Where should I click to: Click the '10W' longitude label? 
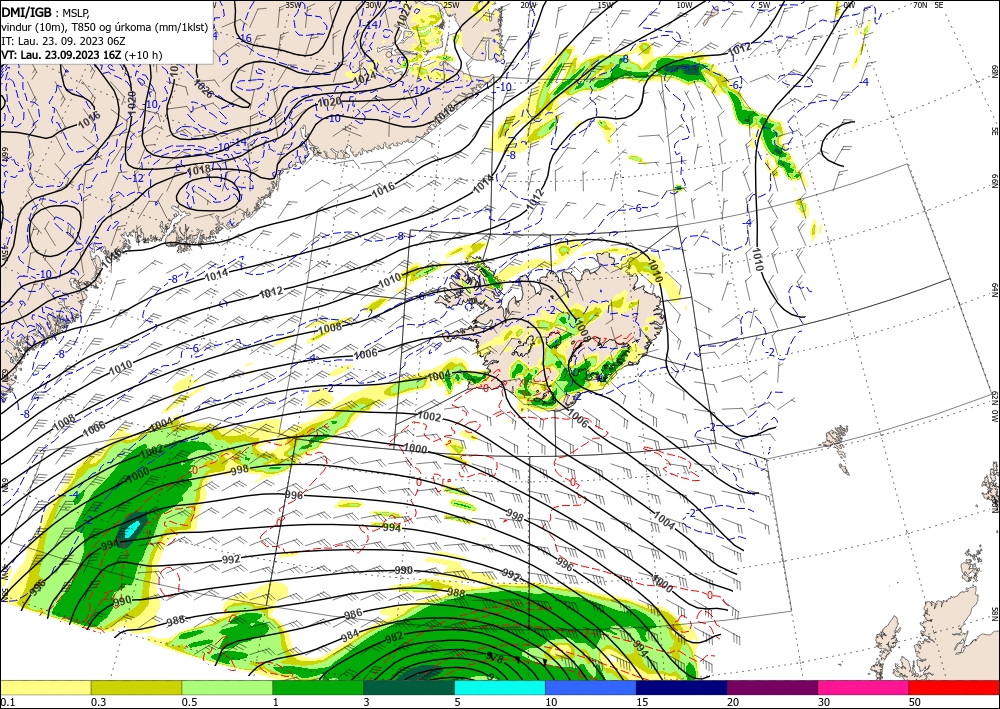pos(684,5)
